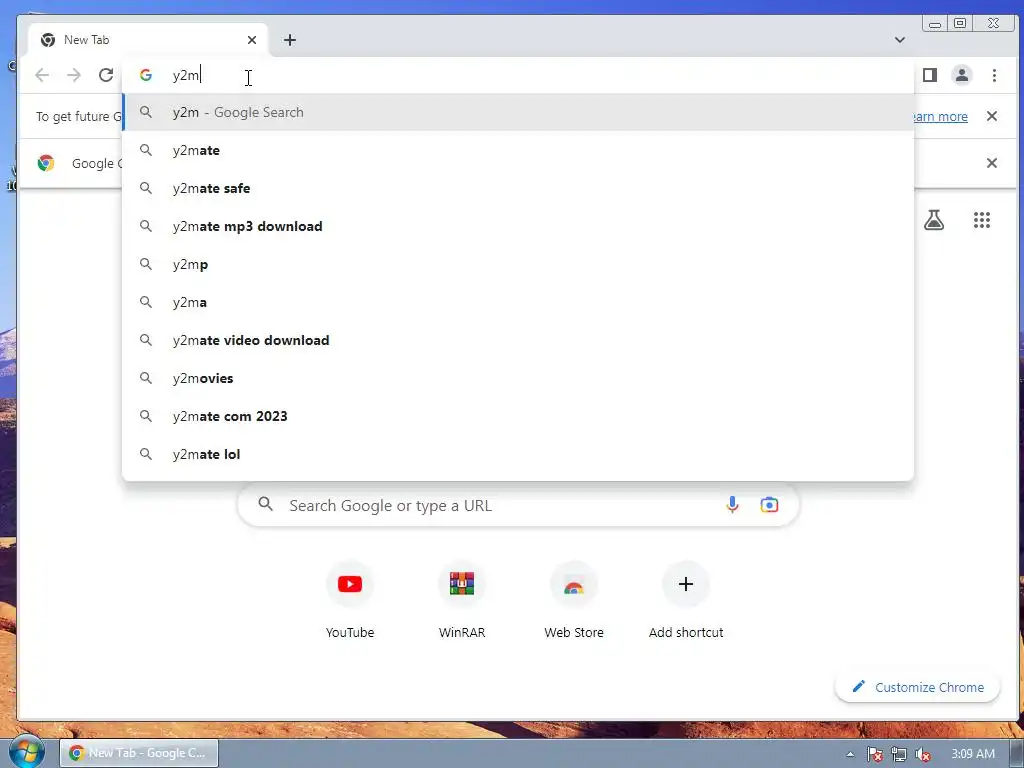This screenshot has width=1024, height=768.
Task: Start voice search with the microphone icon
Action: pyautogui.click(x=732, y=505)
